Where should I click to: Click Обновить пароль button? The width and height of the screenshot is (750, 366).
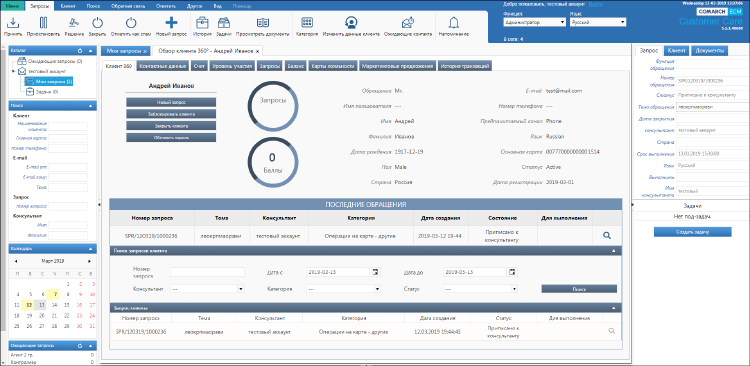point(171,138)
